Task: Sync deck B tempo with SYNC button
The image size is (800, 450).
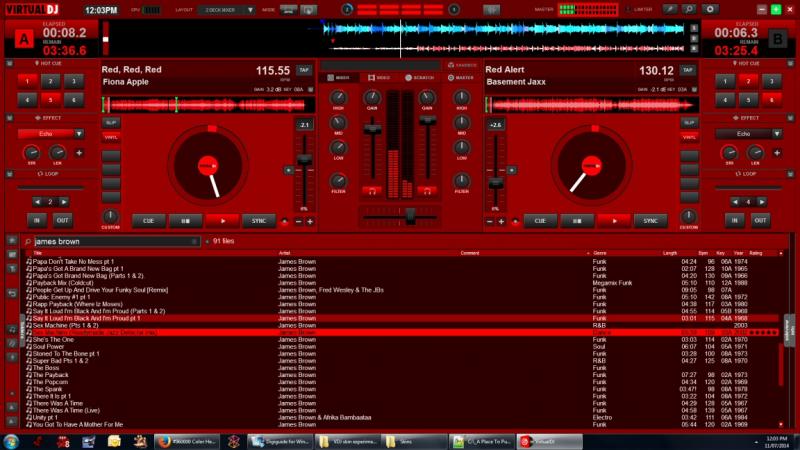Action: pos(651,221)
